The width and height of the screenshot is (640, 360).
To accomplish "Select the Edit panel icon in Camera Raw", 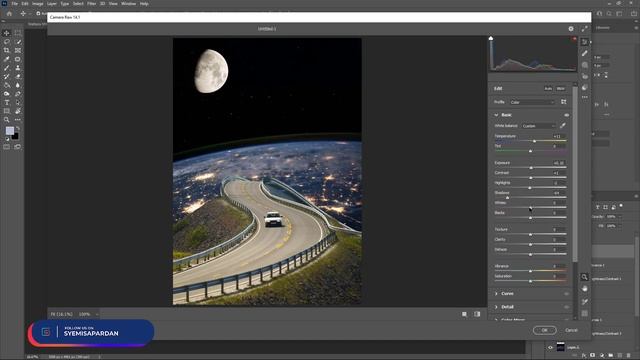I will click(584, 42).
